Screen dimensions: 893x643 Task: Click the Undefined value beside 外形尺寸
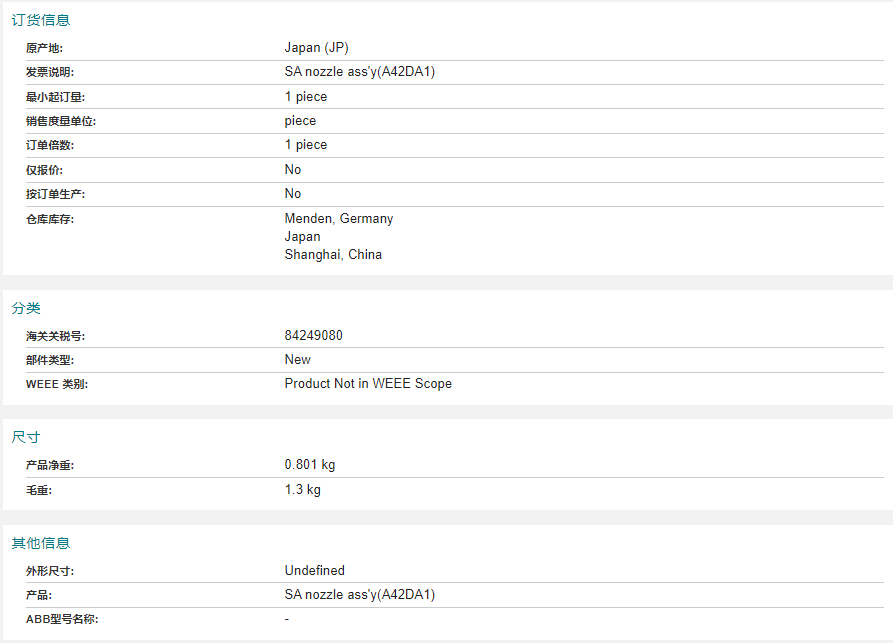[x=315, y=571]
